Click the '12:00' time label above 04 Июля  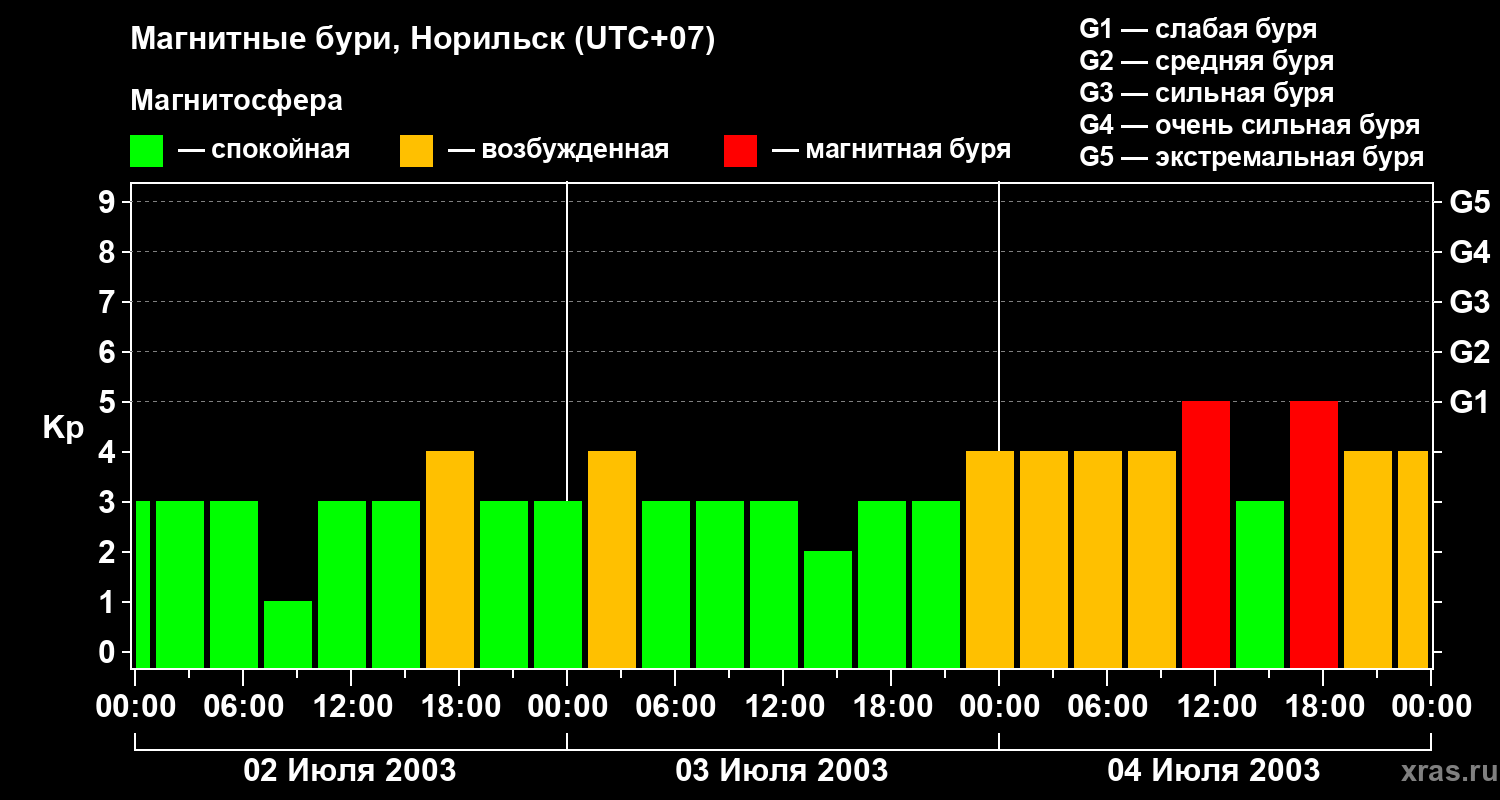[x=1215, y=706]
